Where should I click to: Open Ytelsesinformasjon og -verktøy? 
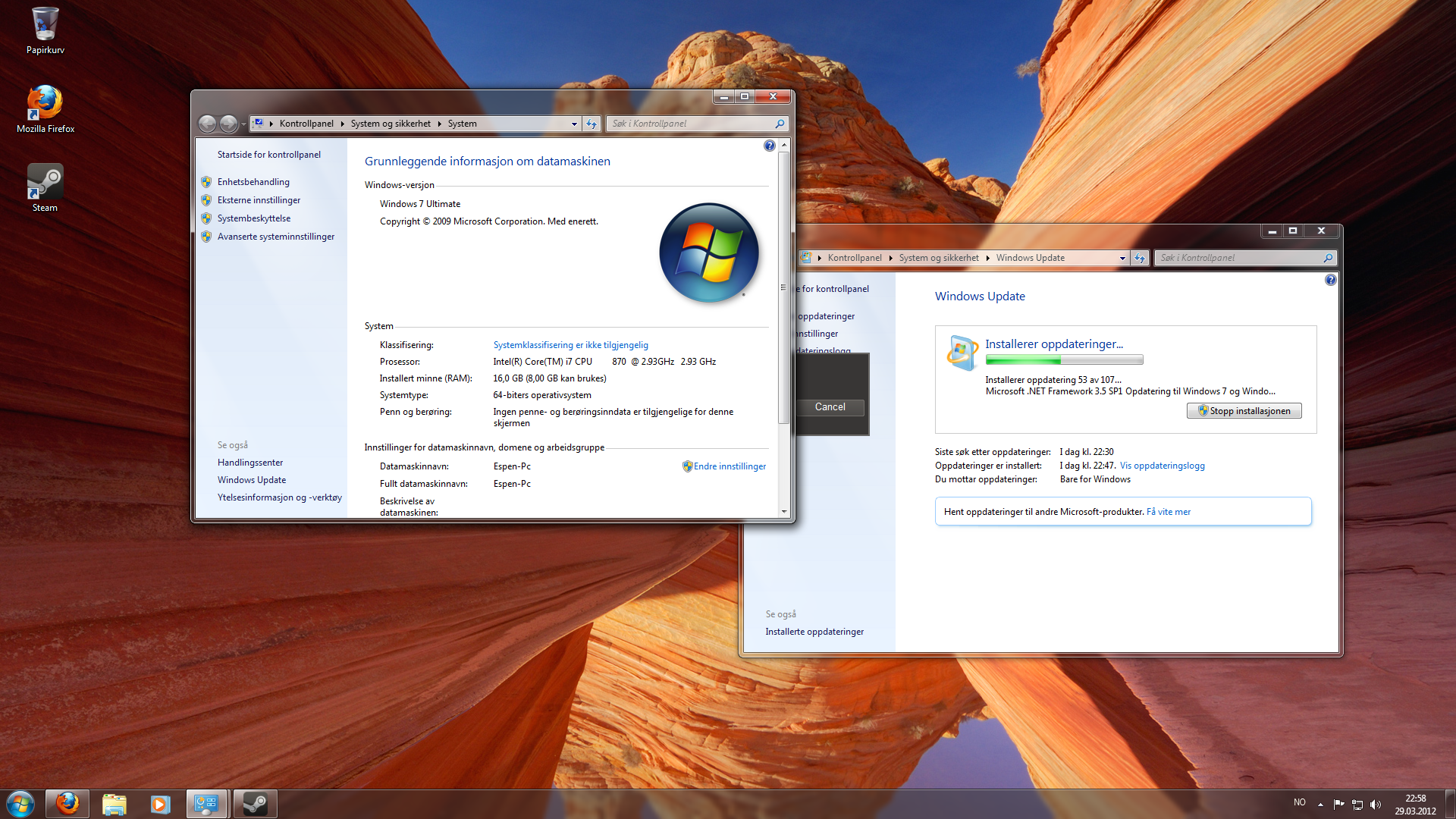280,497
